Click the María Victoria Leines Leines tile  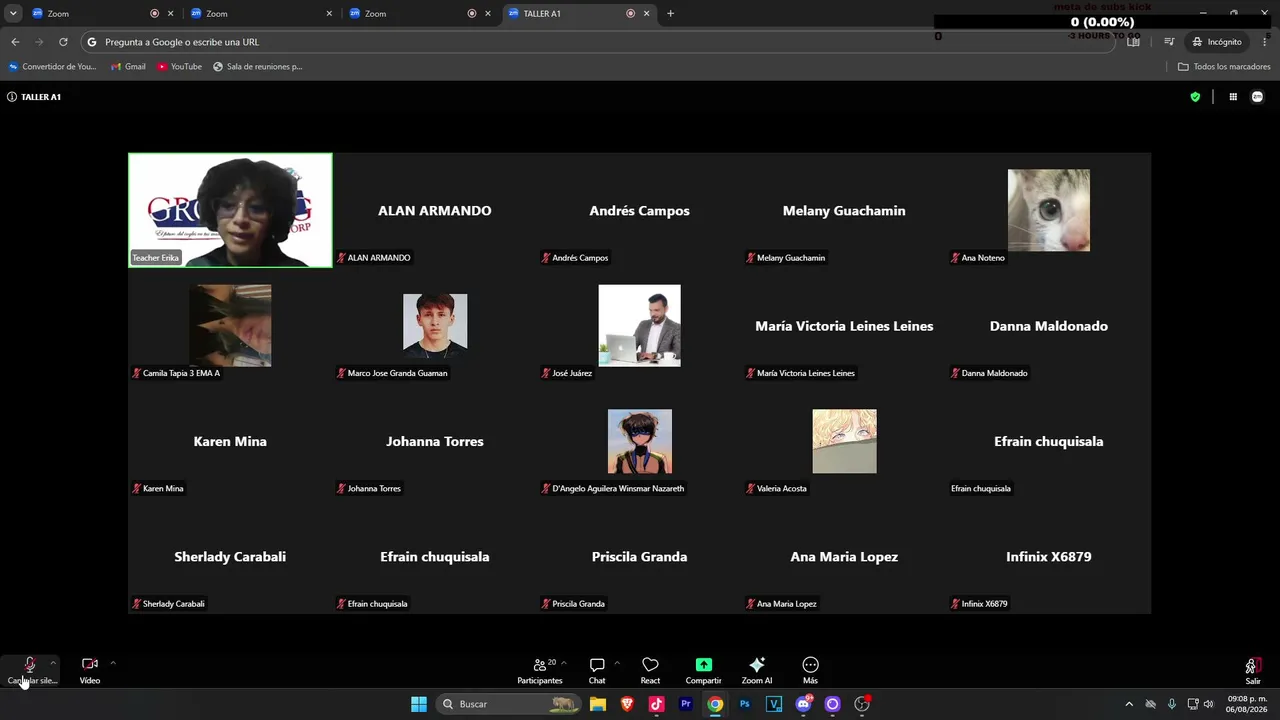pos(844,325)
